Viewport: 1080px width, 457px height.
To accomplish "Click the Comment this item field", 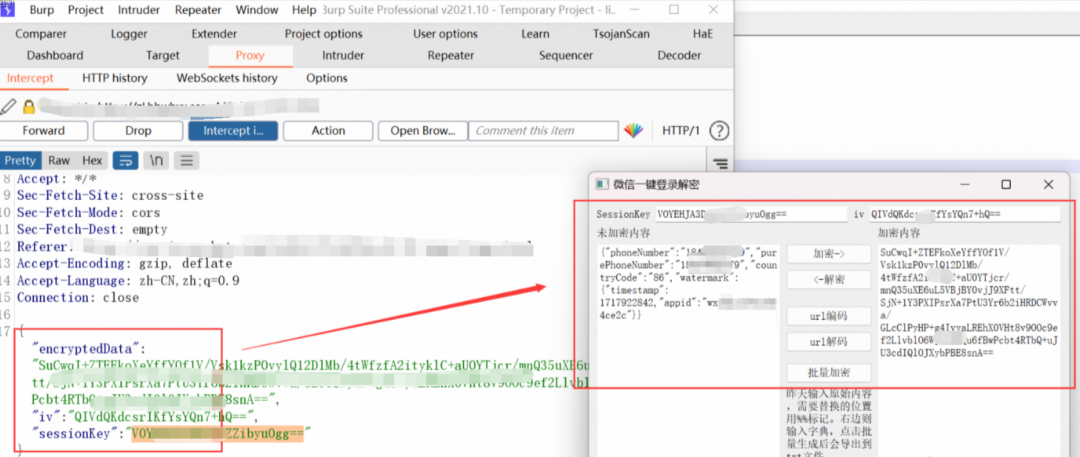I will click(x=544, y=131).
